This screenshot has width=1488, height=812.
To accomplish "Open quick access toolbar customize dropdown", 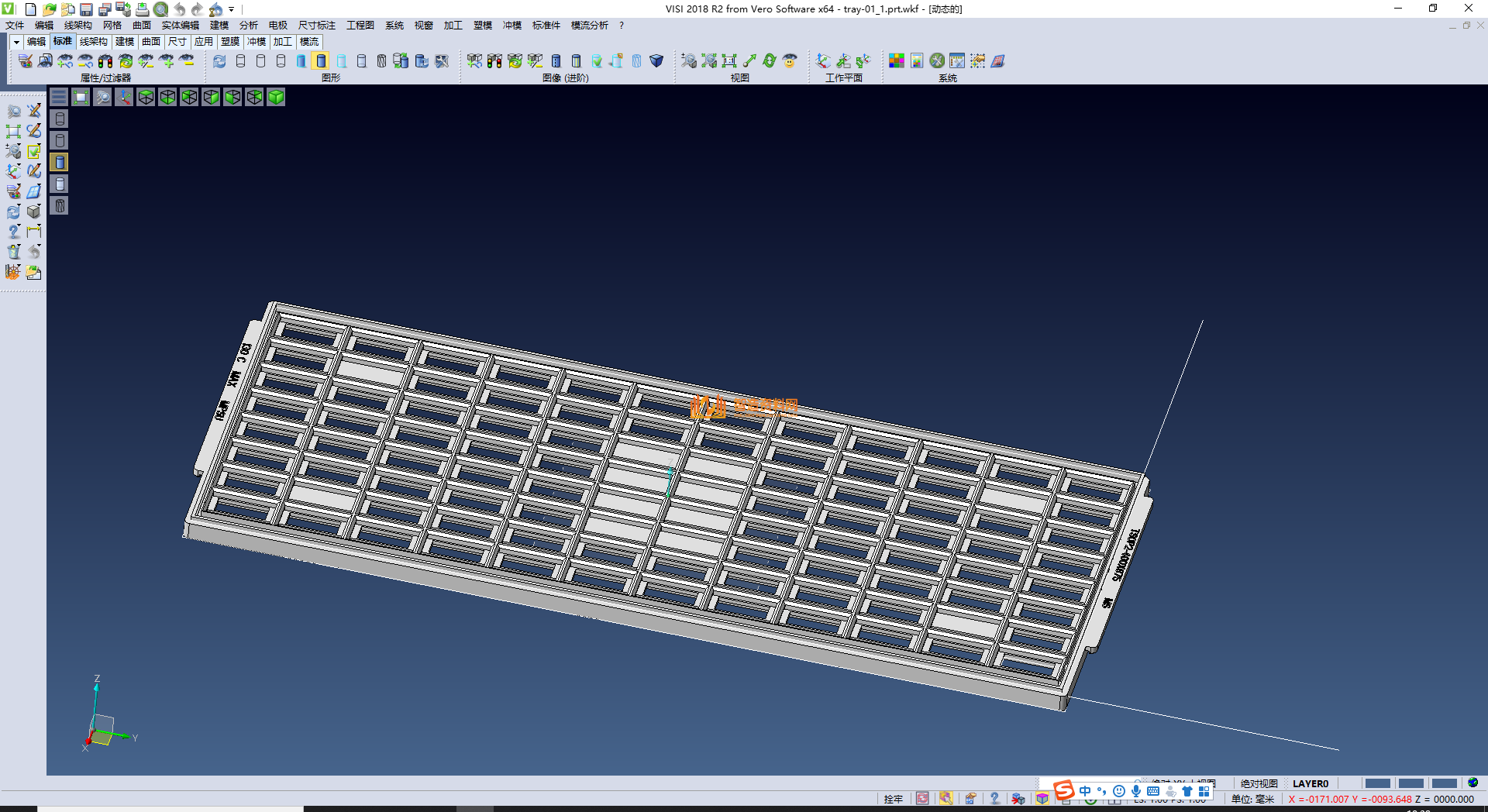I will point(232,9).
